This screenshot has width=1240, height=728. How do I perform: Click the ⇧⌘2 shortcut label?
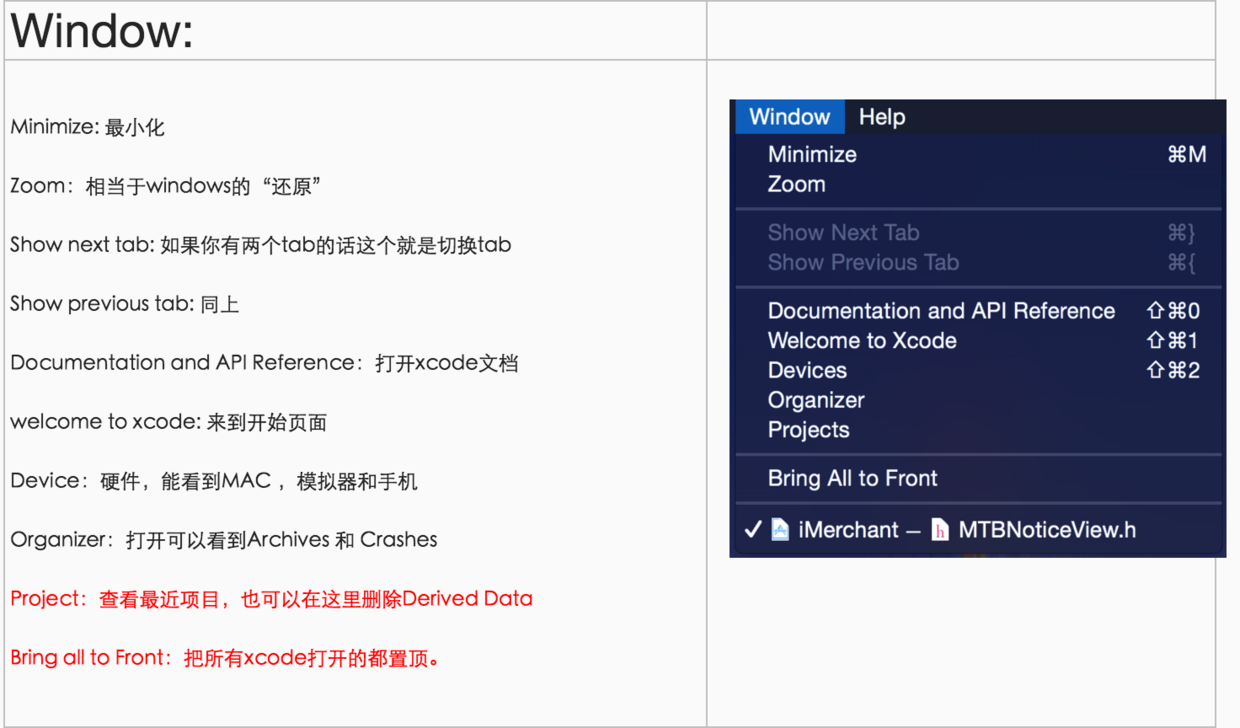1173,370
